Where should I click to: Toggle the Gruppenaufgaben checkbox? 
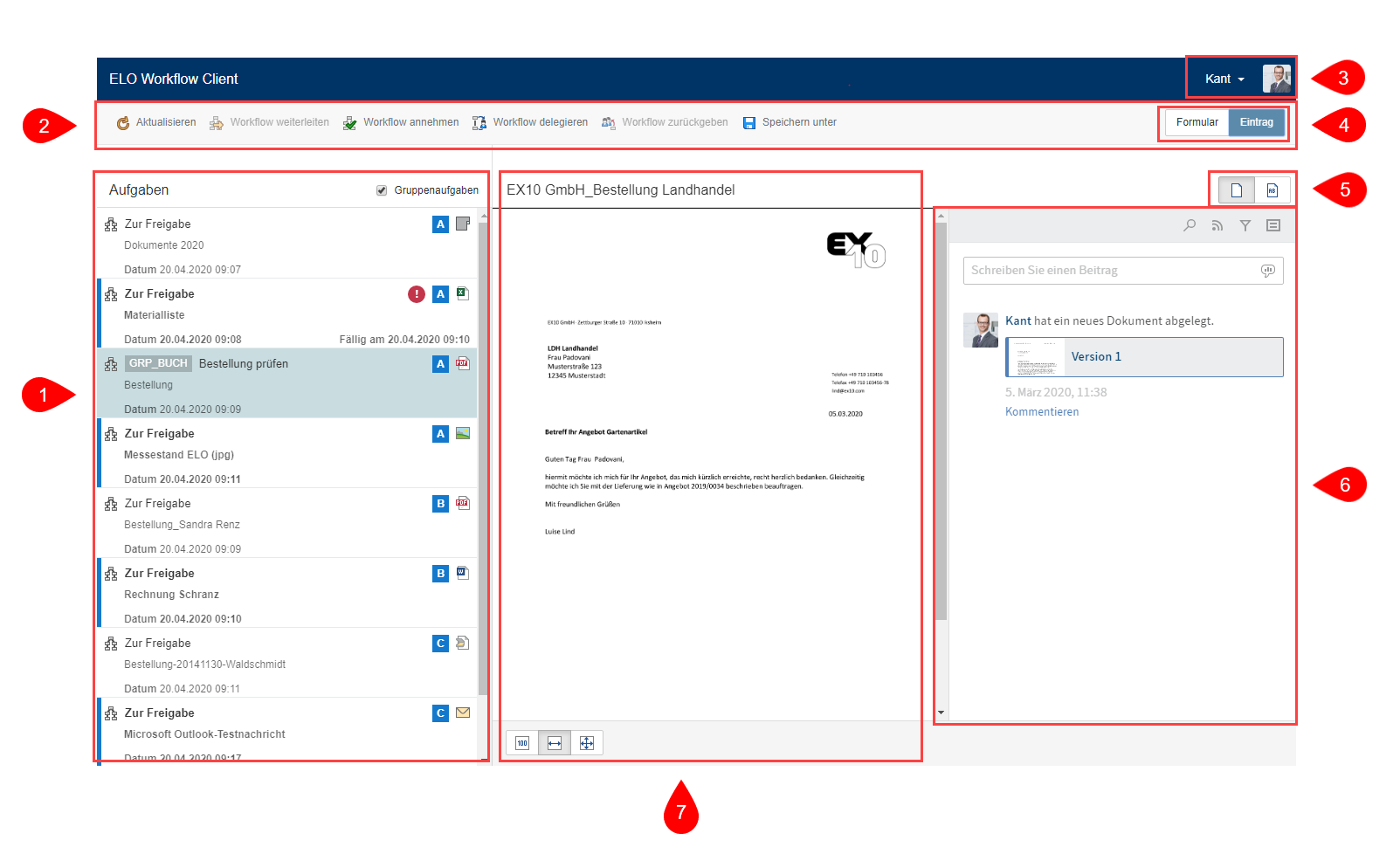(x=382, y=190)
